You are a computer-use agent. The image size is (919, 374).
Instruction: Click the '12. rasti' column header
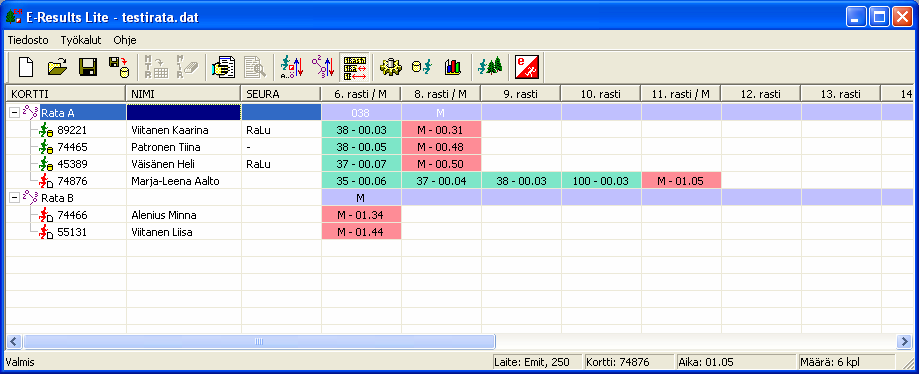click(761, 94)
